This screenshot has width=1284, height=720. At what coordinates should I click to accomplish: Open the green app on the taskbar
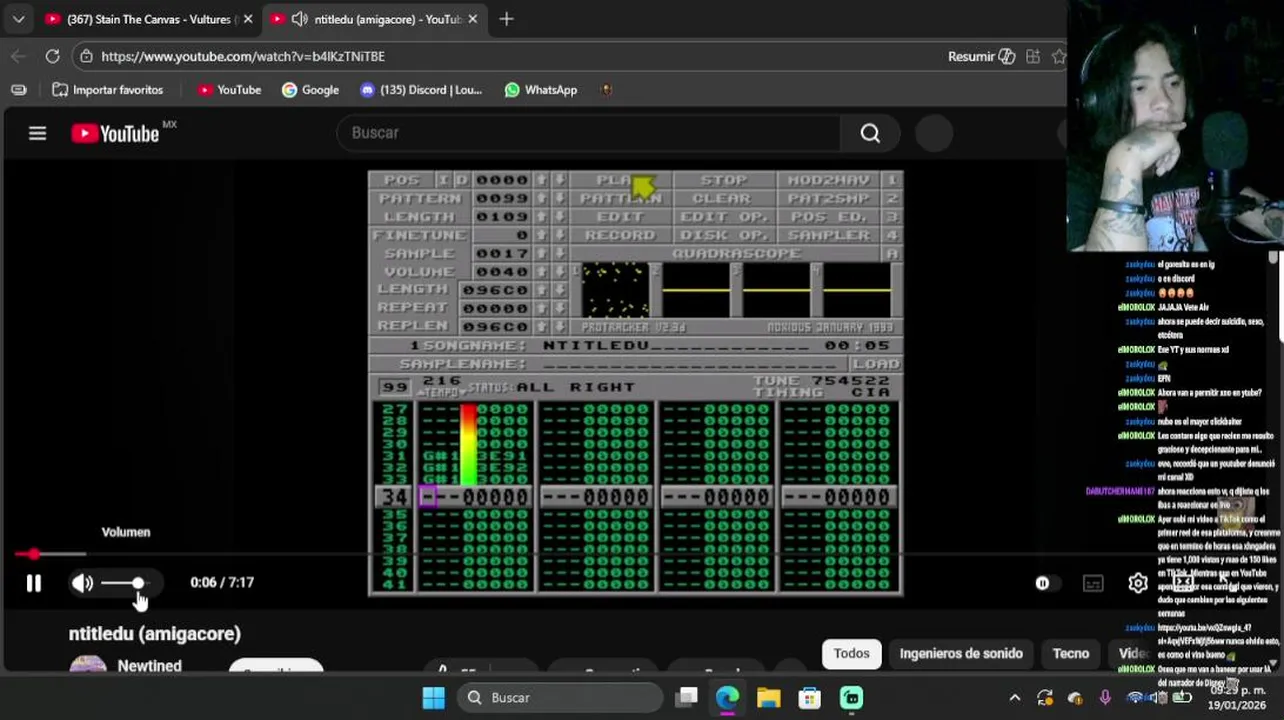coord(851,698)
